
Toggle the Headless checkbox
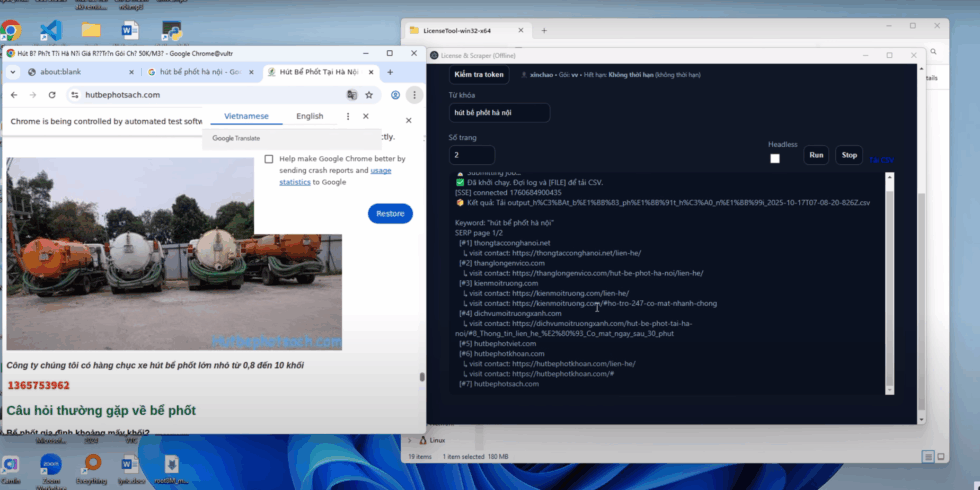(775, 159)
